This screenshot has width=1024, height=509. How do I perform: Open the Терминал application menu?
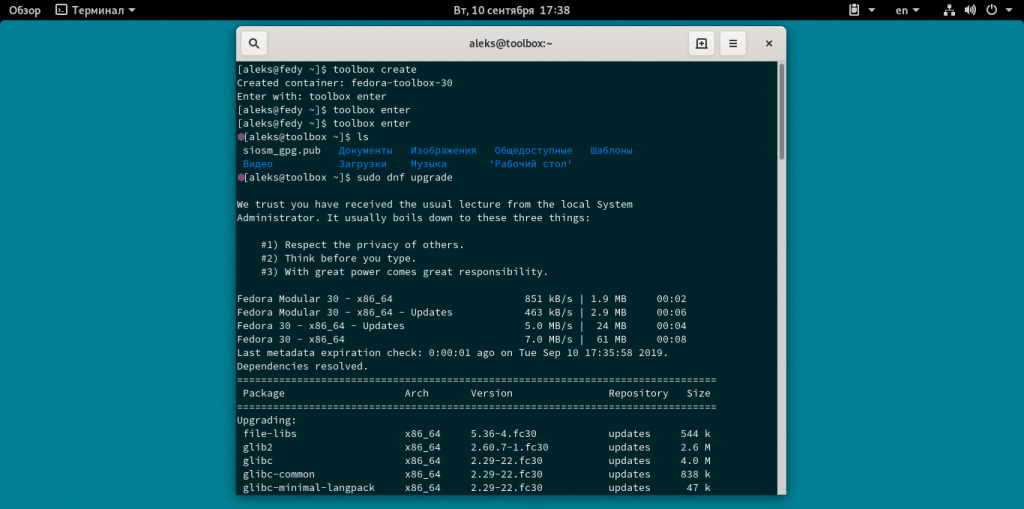coord(97,10)
